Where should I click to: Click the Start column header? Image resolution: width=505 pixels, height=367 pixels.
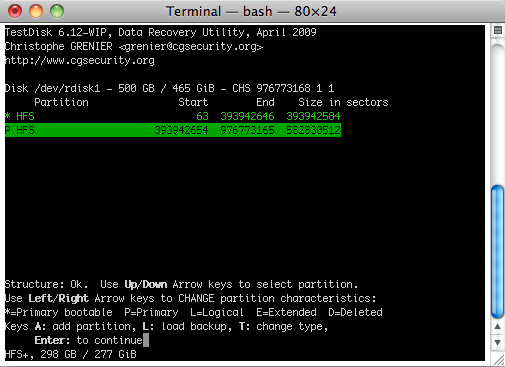coord(193,102)
